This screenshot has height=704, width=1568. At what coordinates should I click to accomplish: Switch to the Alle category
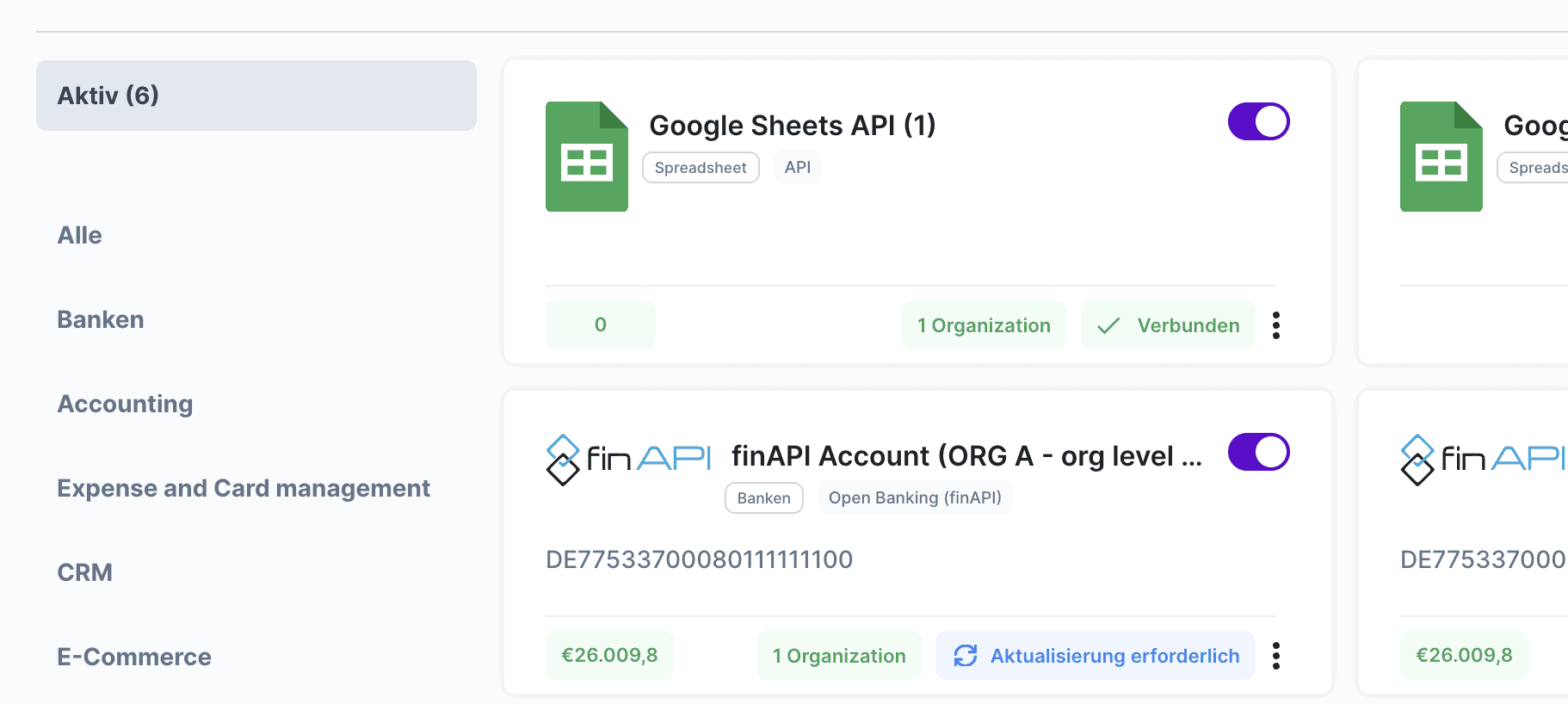point(80,236)
